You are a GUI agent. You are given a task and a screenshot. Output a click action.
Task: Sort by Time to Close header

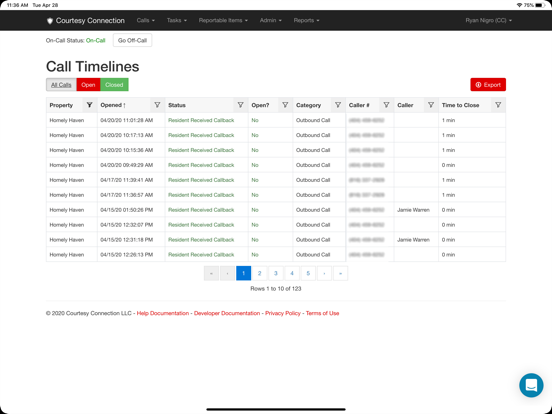(460, 105)
